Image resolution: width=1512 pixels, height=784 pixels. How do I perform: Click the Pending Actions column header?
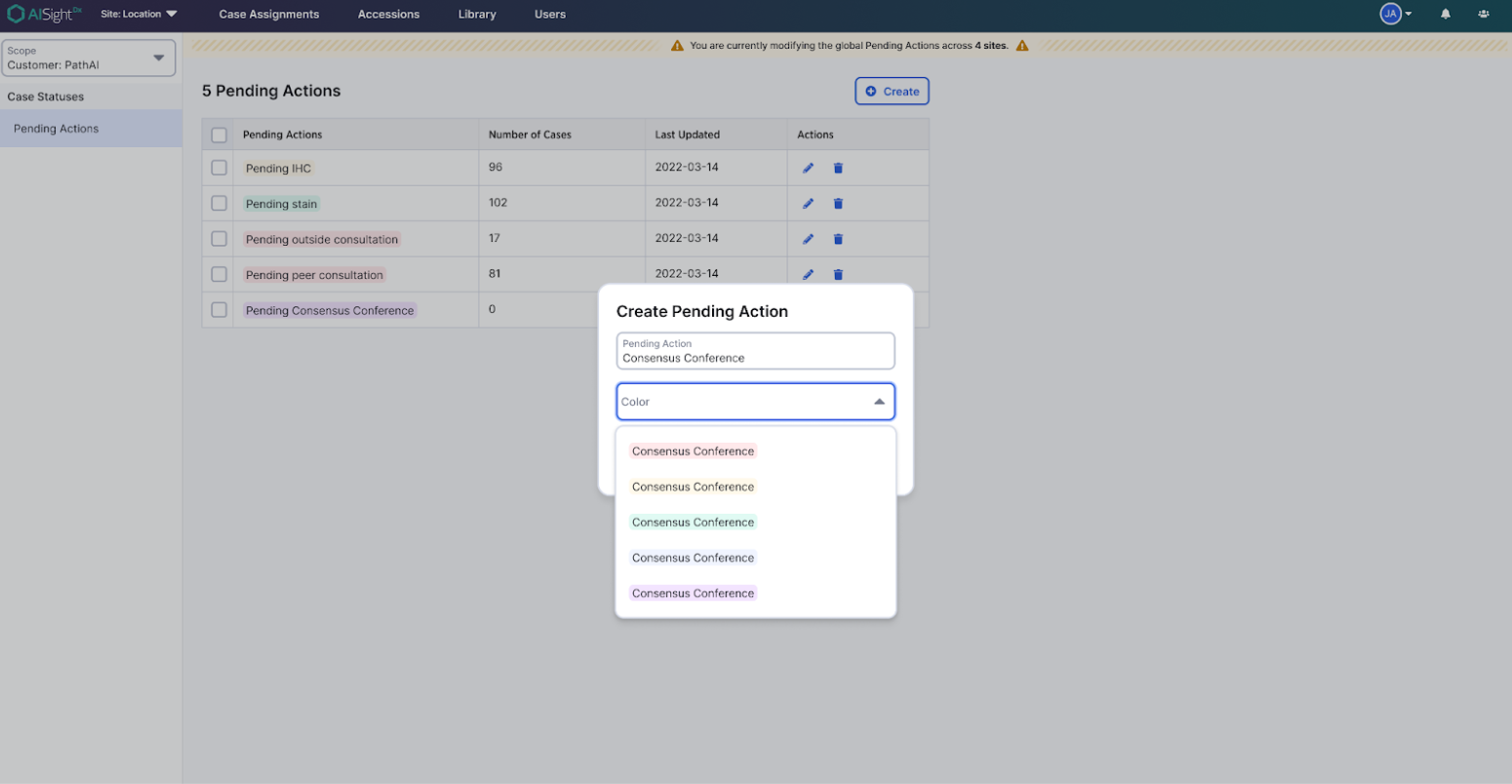(x=282, y=135)
